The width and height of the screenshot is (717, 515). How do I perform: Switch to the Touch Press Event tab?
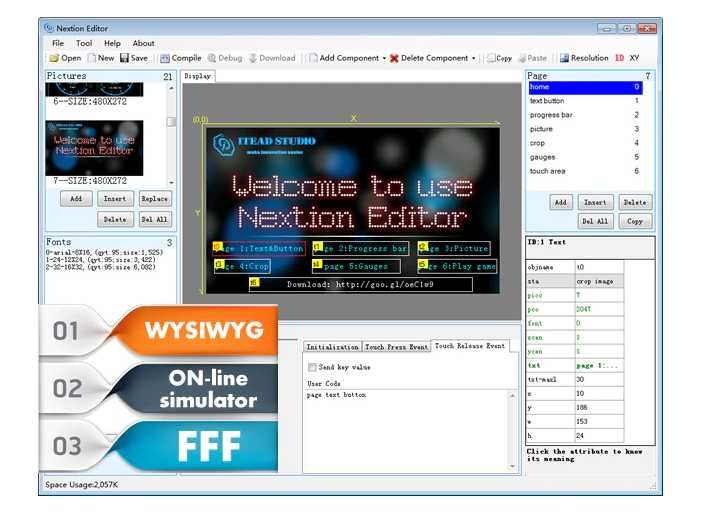[396, 347]
